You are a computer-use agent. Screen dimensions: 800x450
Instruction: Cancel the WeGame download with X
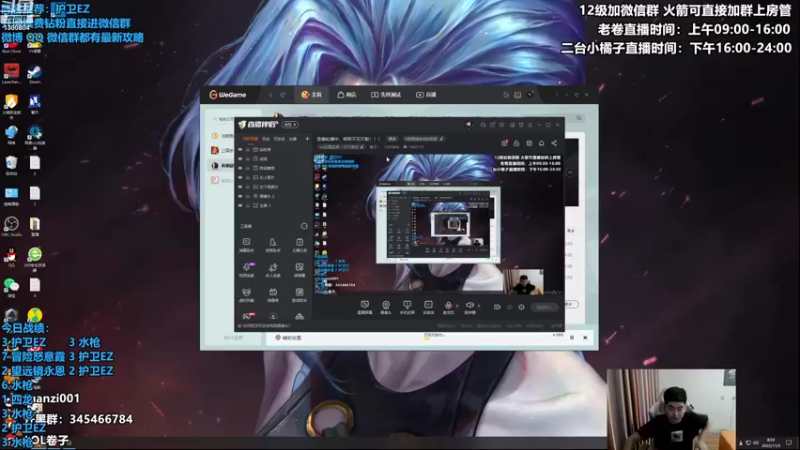pyautogui.click(x=585, y=338)
